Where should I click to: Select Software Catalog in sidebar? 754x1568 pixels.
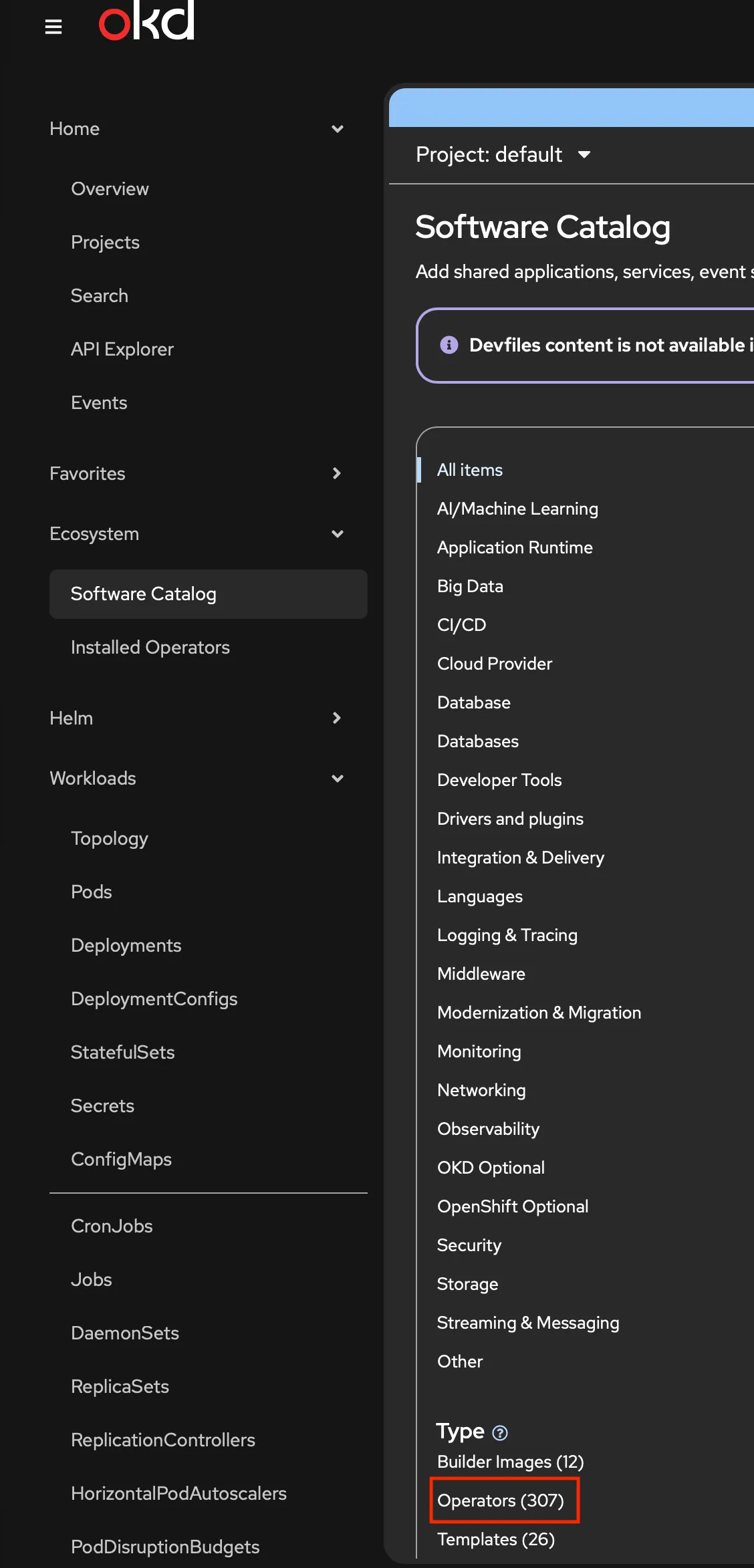(x=208, y=594)
